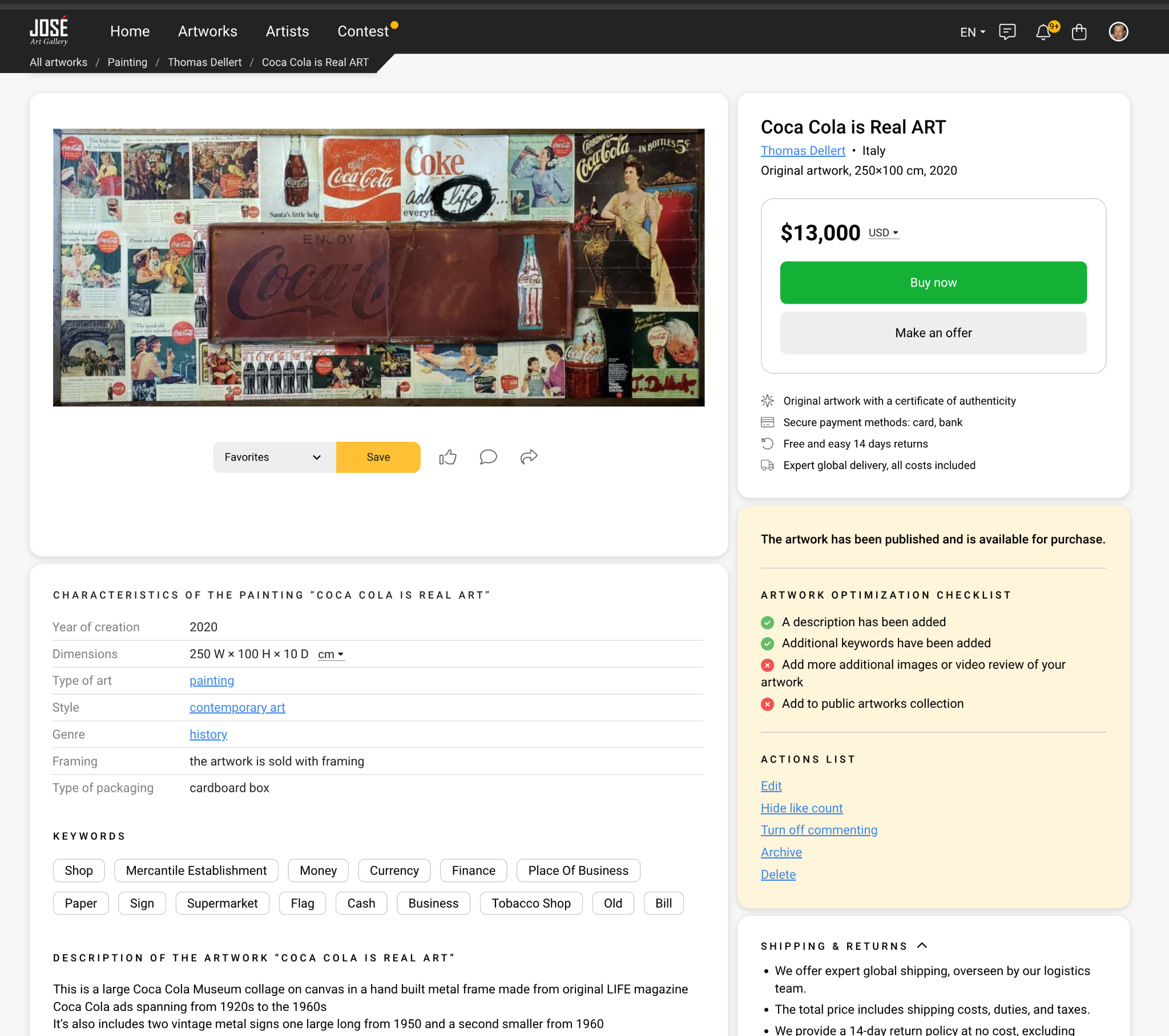Turn off commenting for this artwork

[819, 829]
